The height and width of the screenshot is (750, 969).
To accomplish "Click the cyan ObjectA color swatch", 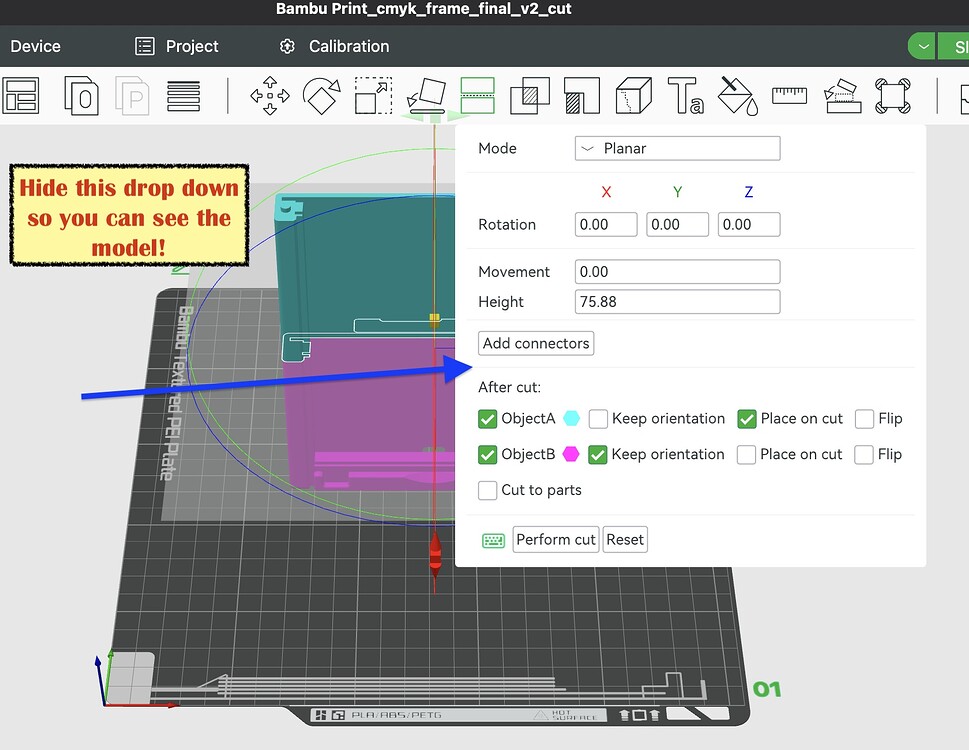I will point(572,419).
